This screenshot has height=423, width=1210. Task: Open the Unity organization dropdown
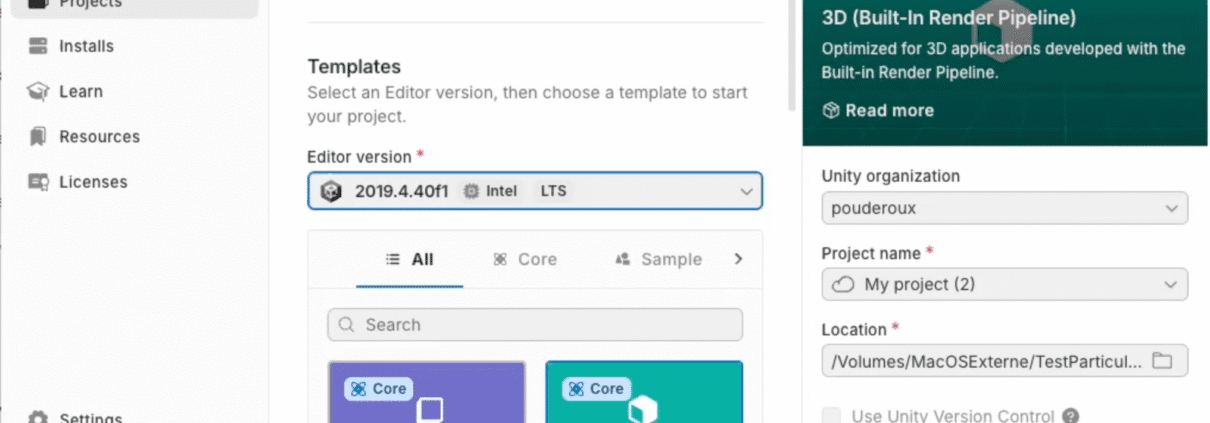(x=1172, y=208)
